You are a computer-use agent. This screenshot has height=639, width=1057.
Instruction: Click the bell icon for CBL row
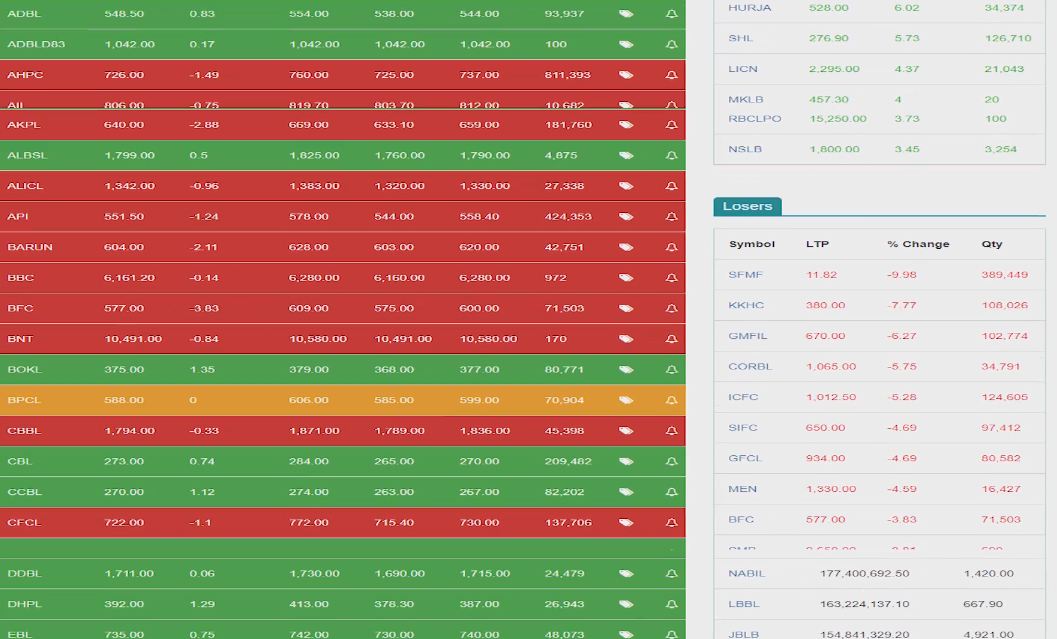pos(671,462)
